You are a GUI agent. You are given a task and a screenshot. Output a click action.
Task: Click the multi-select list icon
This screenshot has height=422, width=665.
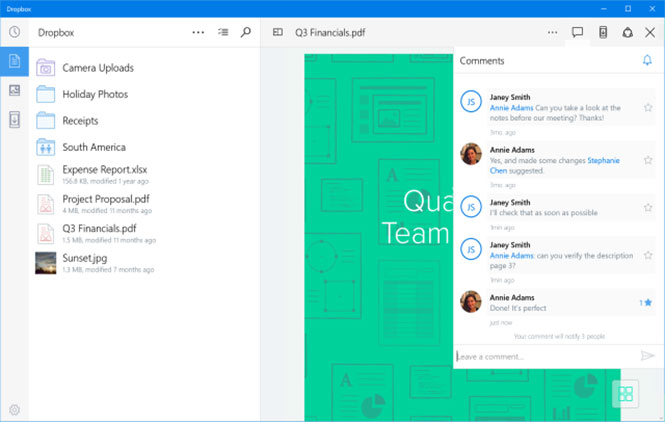pos(223,32)
